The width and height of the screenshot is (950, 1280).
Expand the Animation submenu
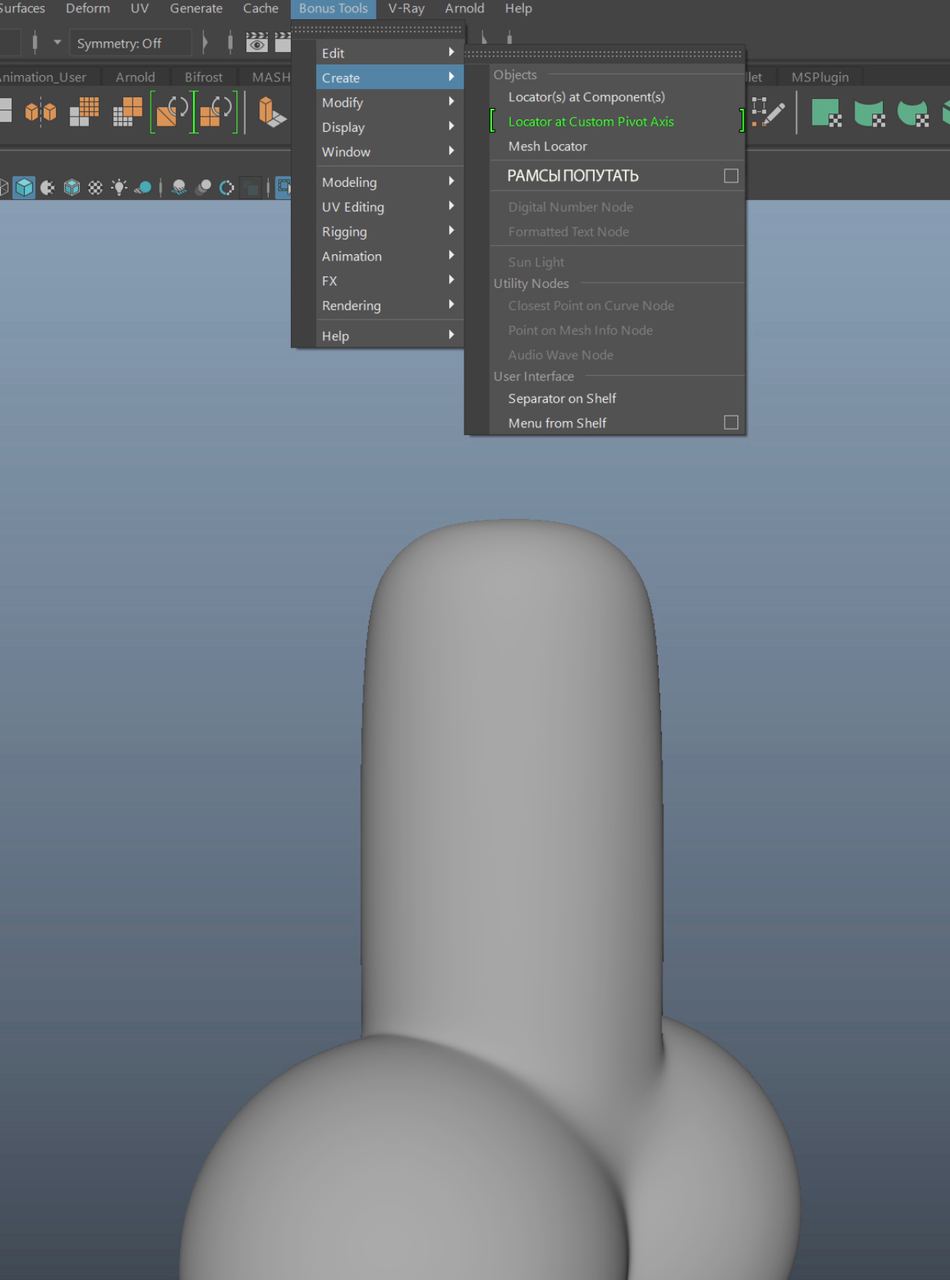pos(389,256)
